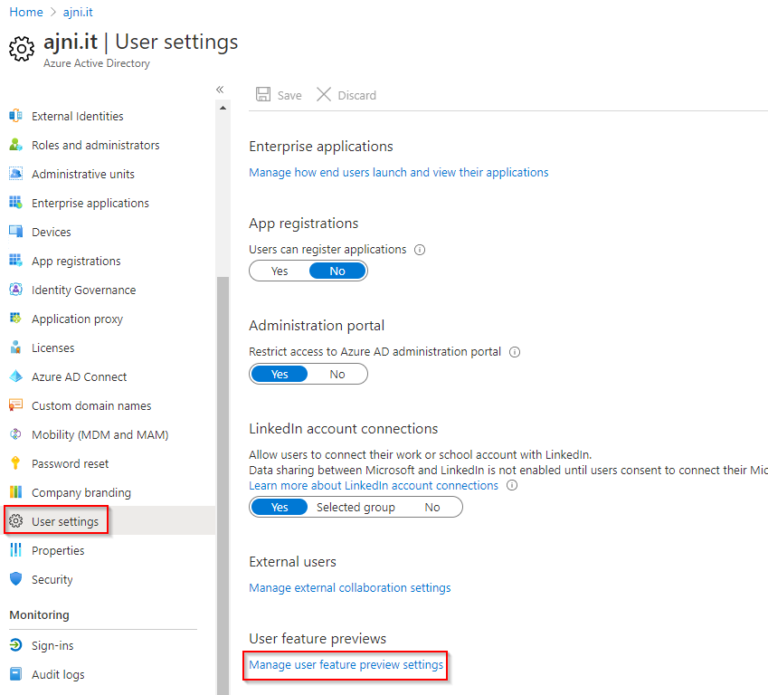Image resolution: width=768 pixels, height=695 pixels.
Task: Click the User settings gear icon in sidebar
Action: click(16, 521)
